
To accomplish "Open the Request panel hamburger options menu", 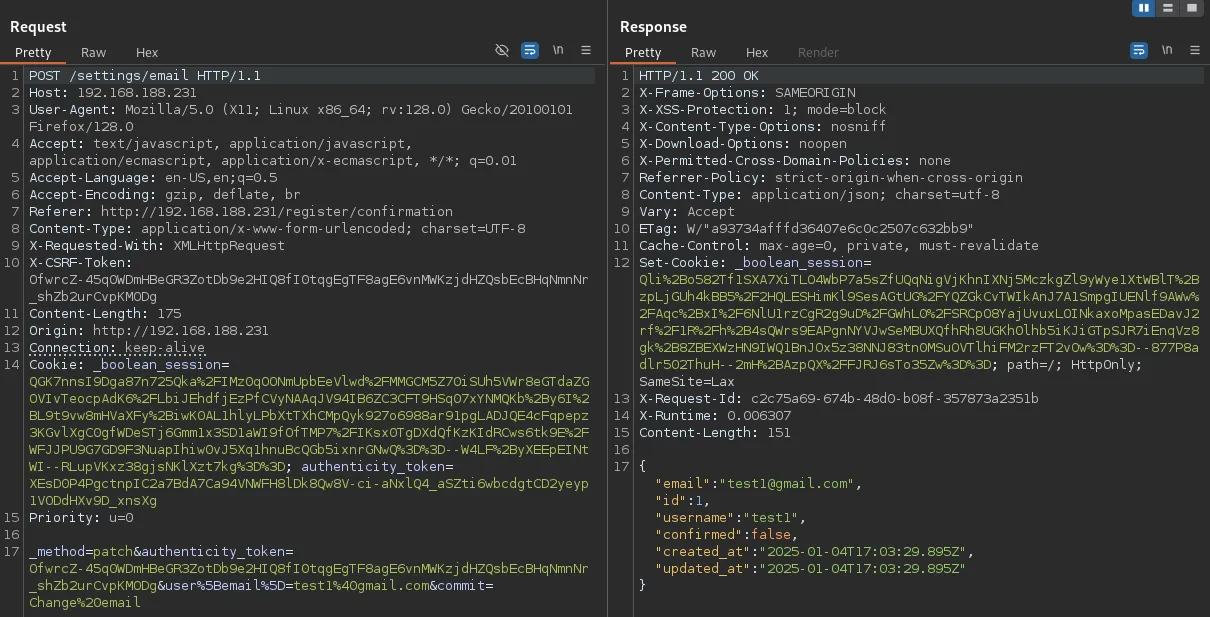I will click(x=586, y=50).
